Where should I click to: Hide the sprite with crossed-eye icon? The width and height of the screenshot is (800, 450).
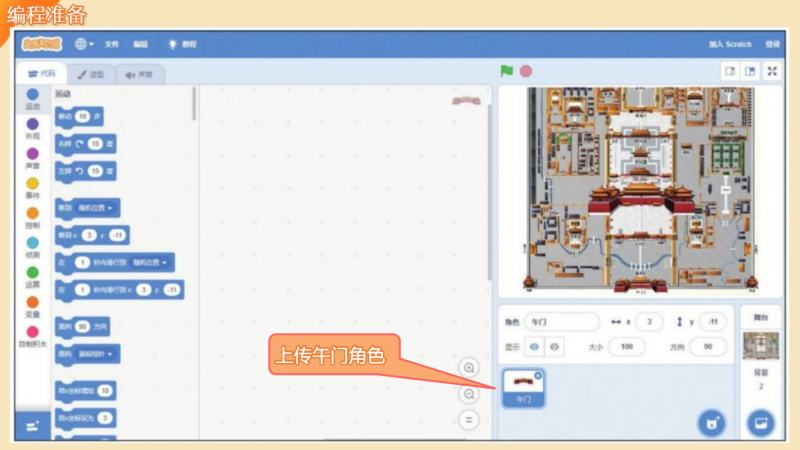point(554,347)
